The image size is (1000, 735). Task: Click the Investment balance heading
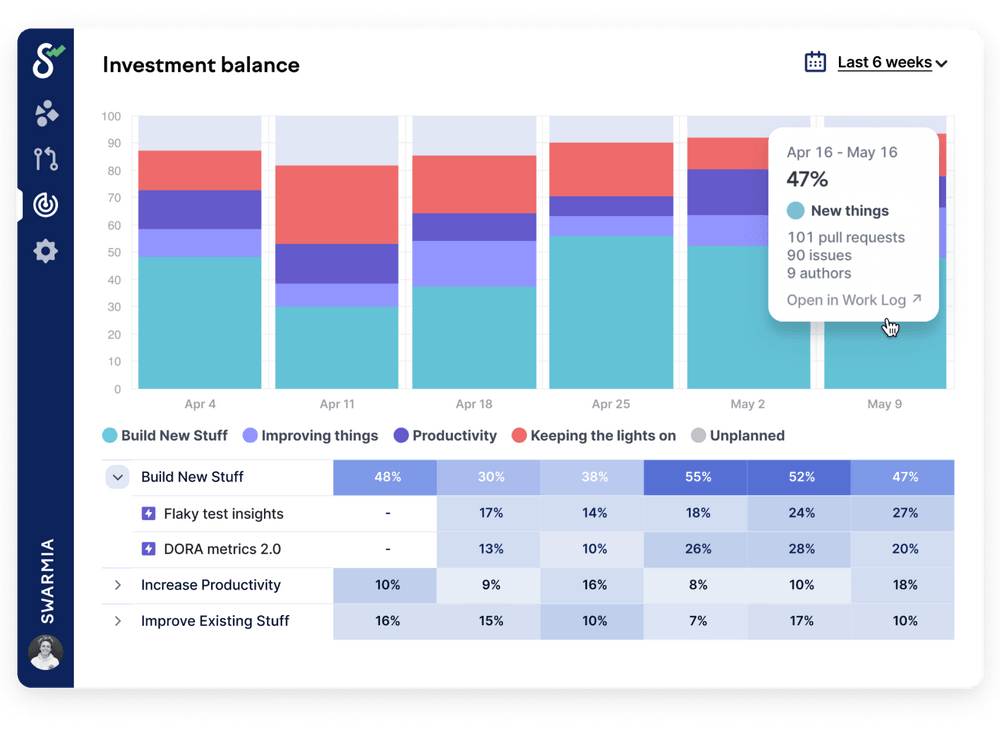coord(200,65)
